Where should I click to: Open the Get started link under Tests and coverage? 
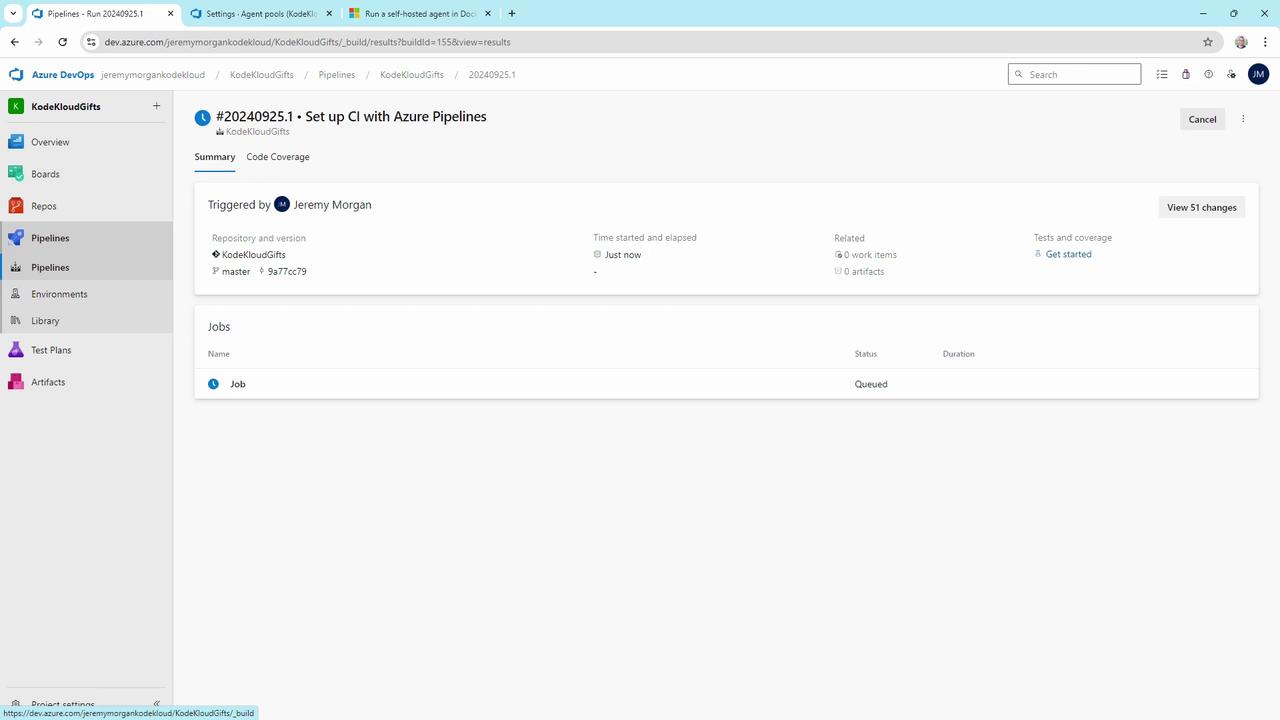(x=1068, y=254)
